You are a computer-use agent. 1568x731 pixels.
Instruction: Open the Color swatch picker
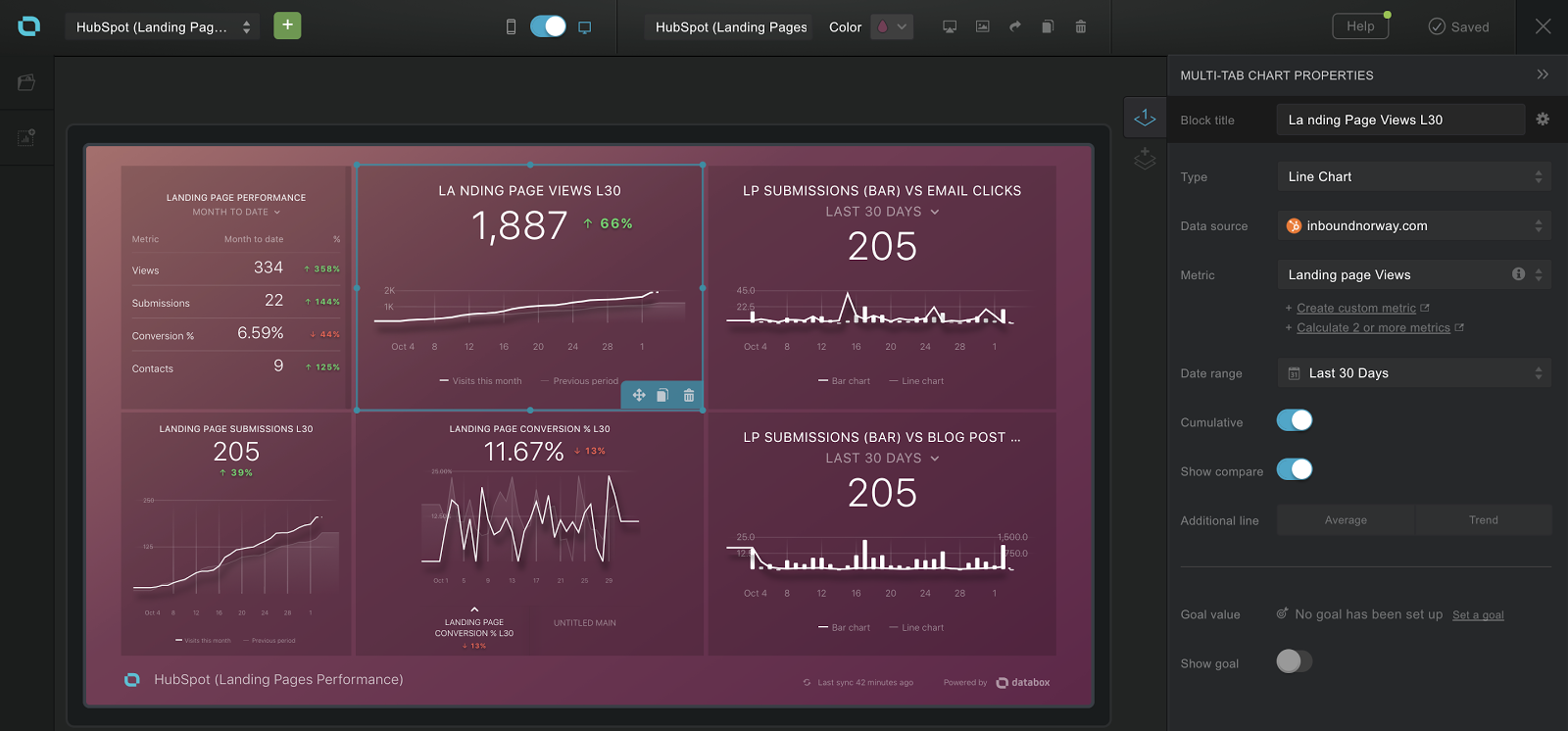coord(891,26)
